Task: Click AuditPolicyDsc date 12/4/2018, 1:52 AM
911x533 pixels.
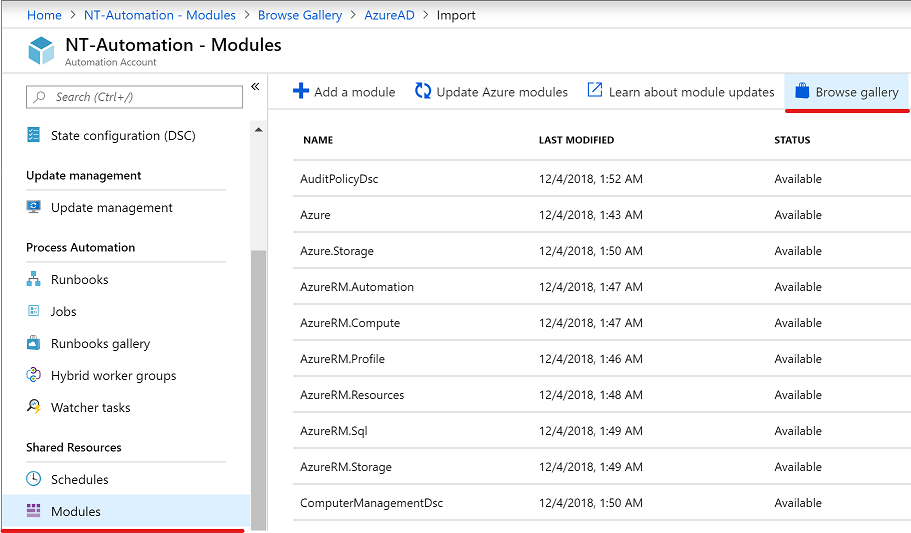Action: tap(591, 179)
